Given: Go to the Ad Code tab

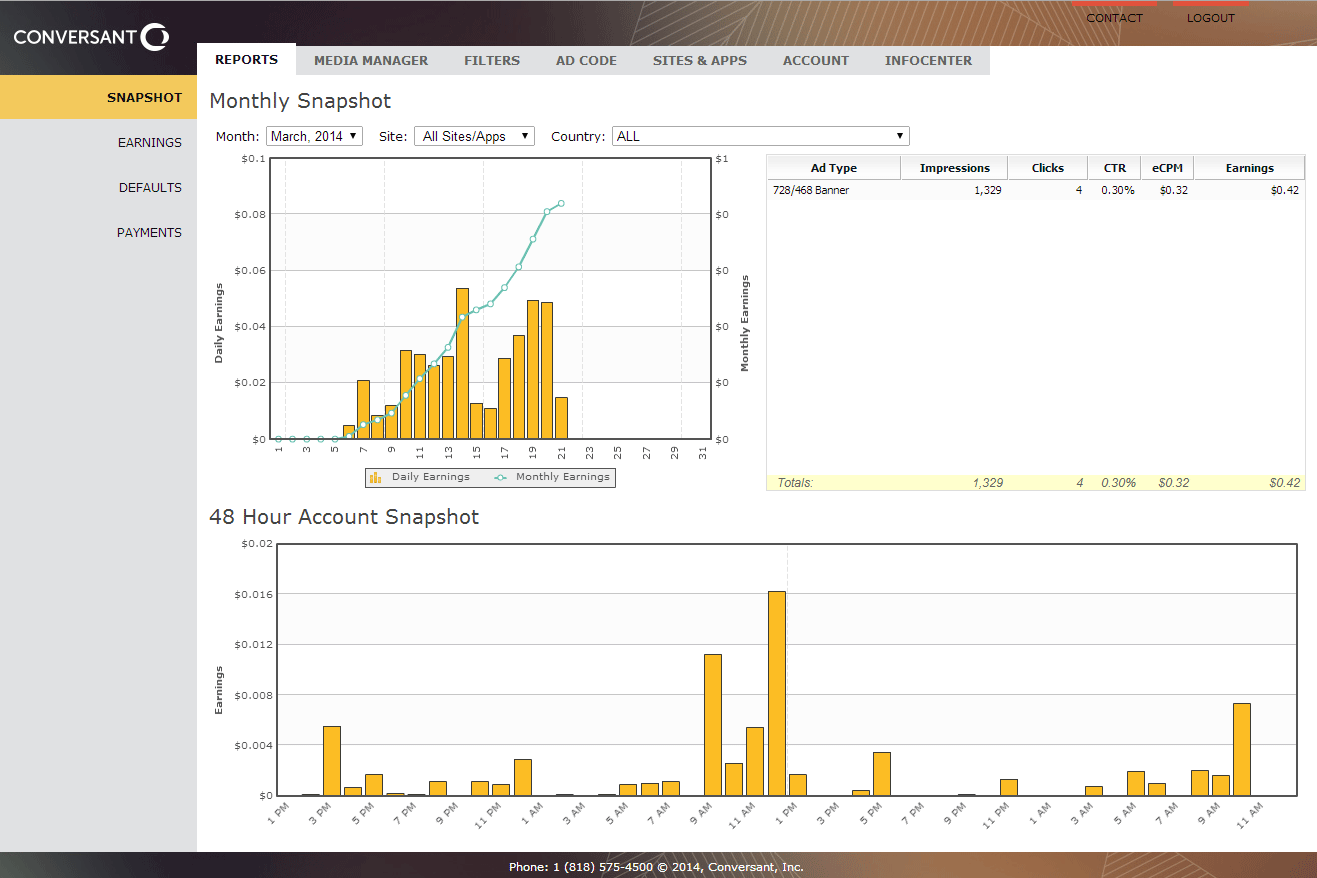Looking at the screenshot, I should [x=586, y=60].
